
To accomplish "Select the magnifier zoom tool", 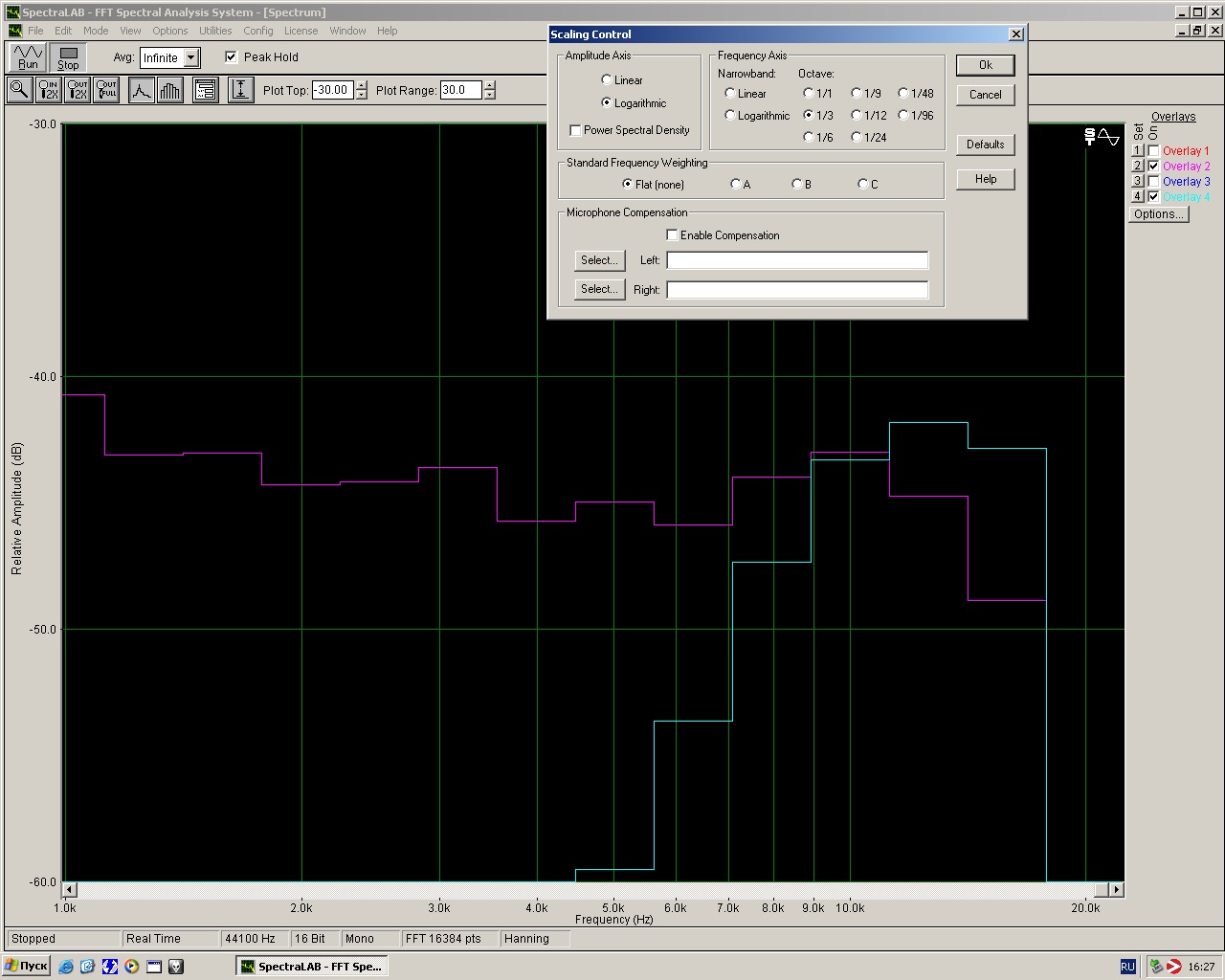I will (19, 90).
